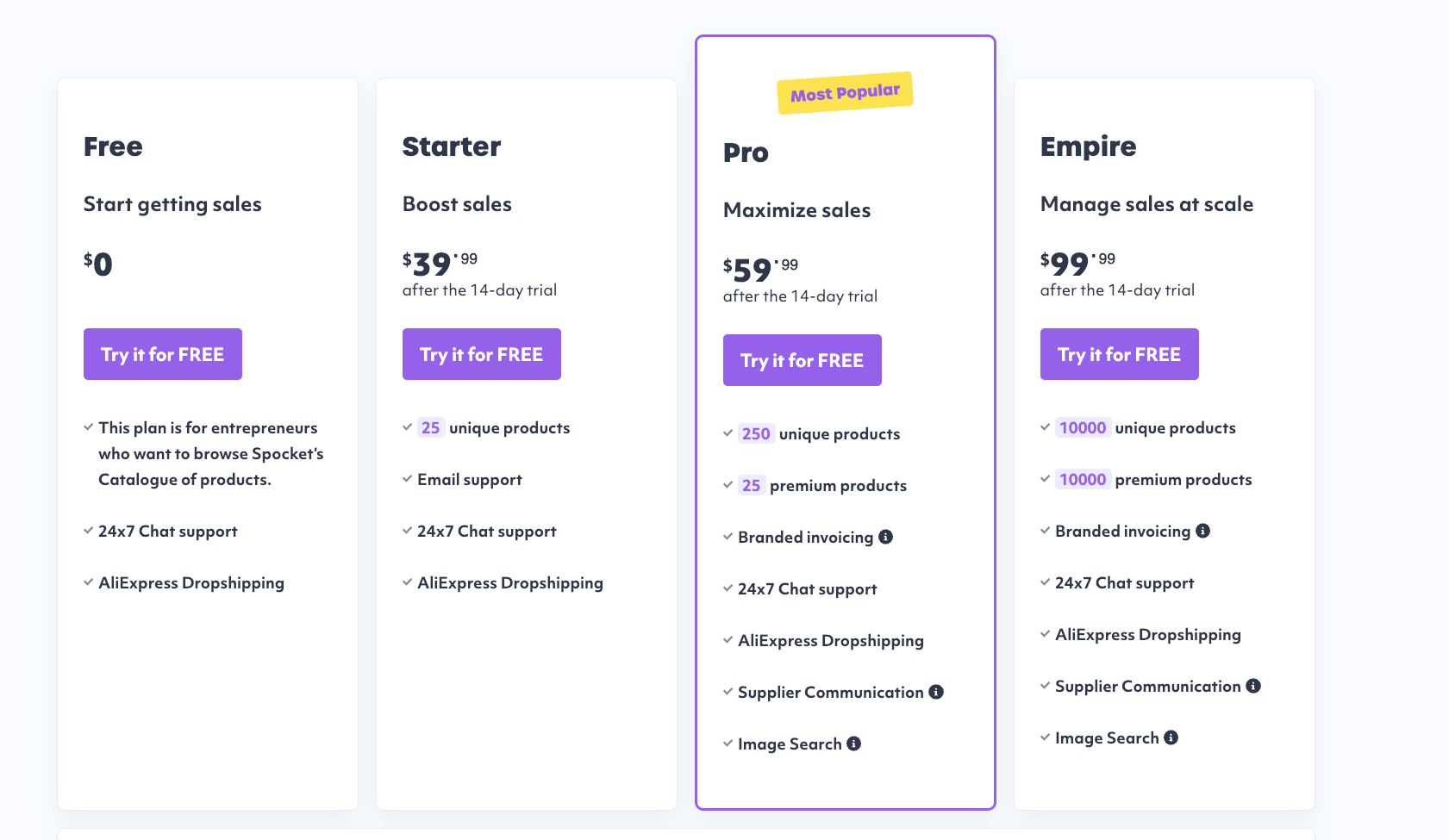Click the $59.99 Pro price text
The height and width of the screenshot is (840, 1449).
[x=757, y=270]
